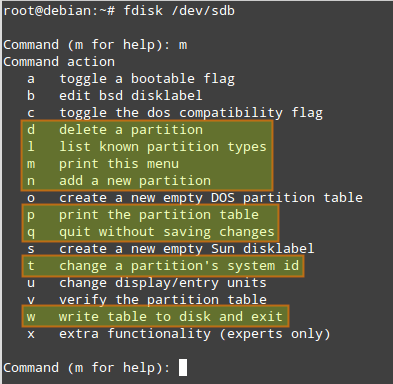Click the 'change display/entry units' line
This screenshot has width=393, height=384.
pos(147,283)
